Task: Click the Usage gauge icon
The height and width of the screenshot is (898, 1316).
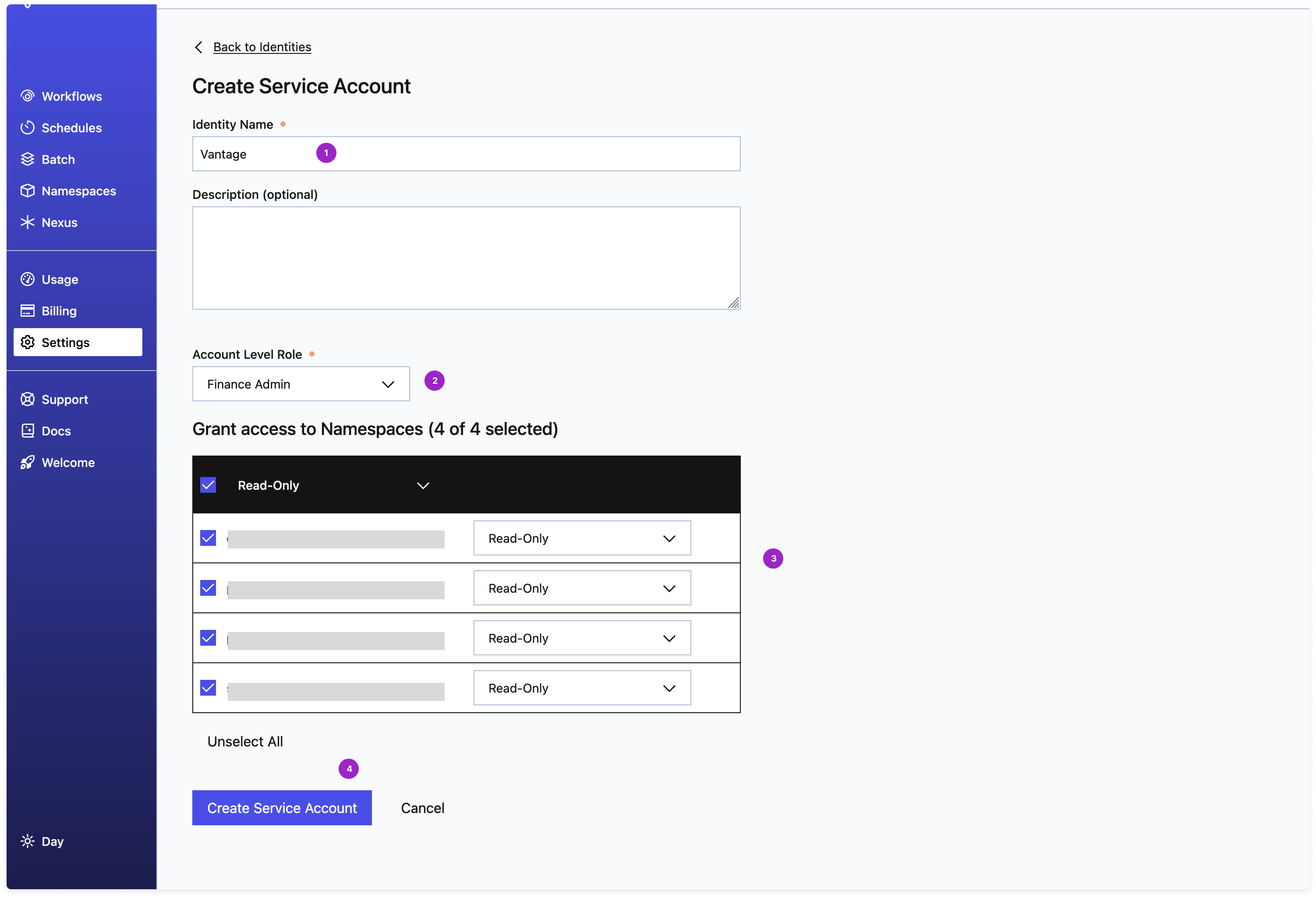Action: (27, 279)
